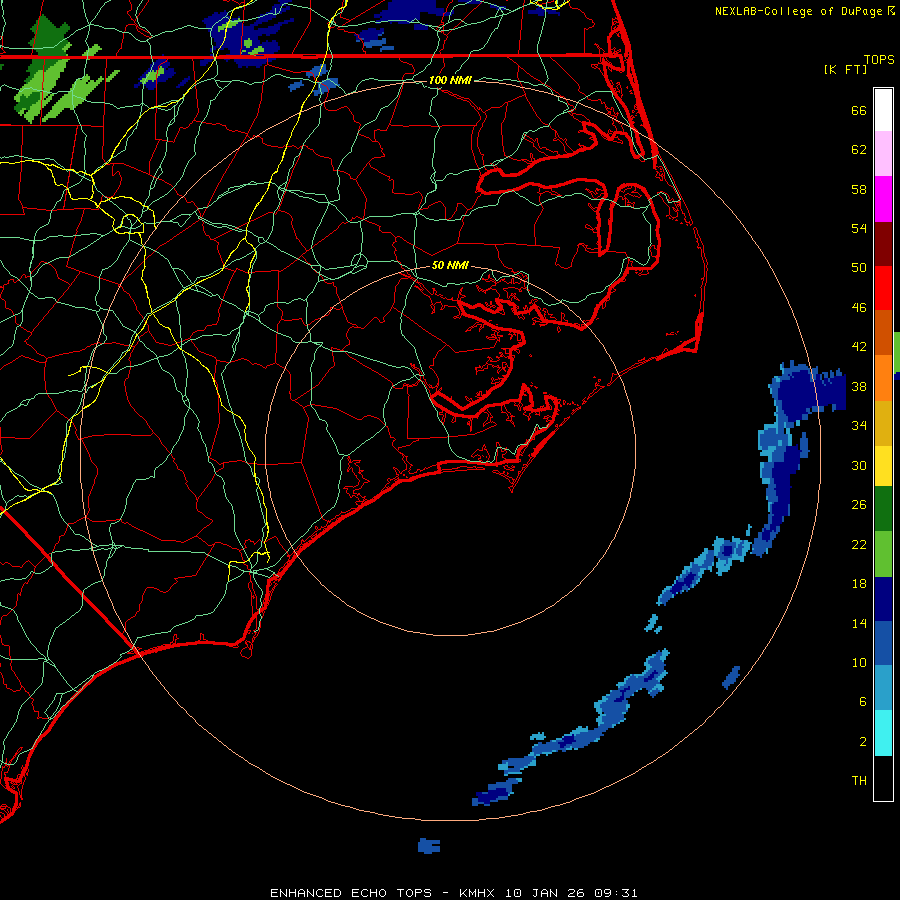Select the light green legend color block

click(883, 554)
